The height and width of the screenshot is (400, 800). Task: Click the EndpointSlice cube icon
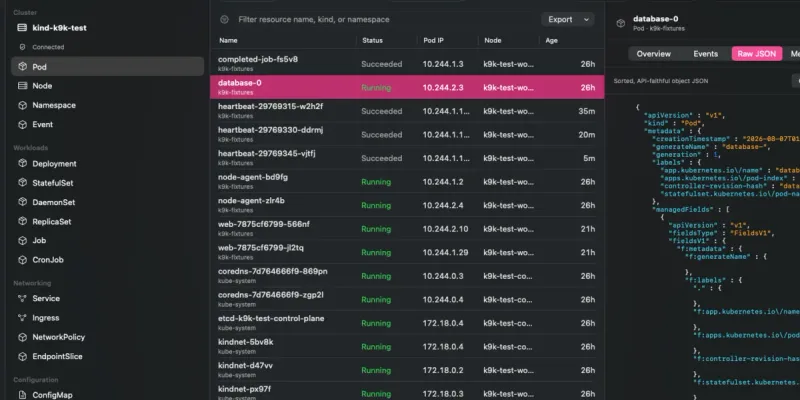pyautogui.click(x=22, y=357)
